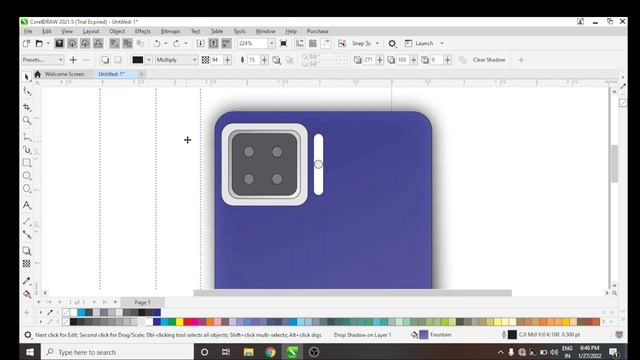Select the Freehand curve tool
Viewport: 640px width, 360px height.
point(27,137)
